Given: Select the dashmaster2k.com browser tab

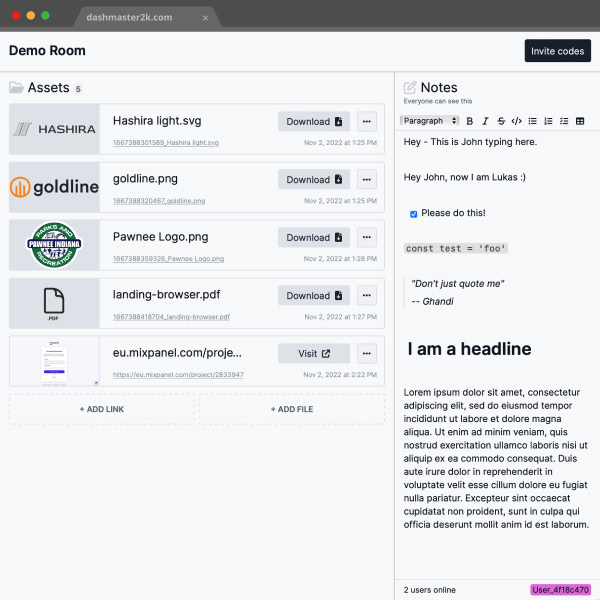Looking at the screenshot, I should [147, 18].
